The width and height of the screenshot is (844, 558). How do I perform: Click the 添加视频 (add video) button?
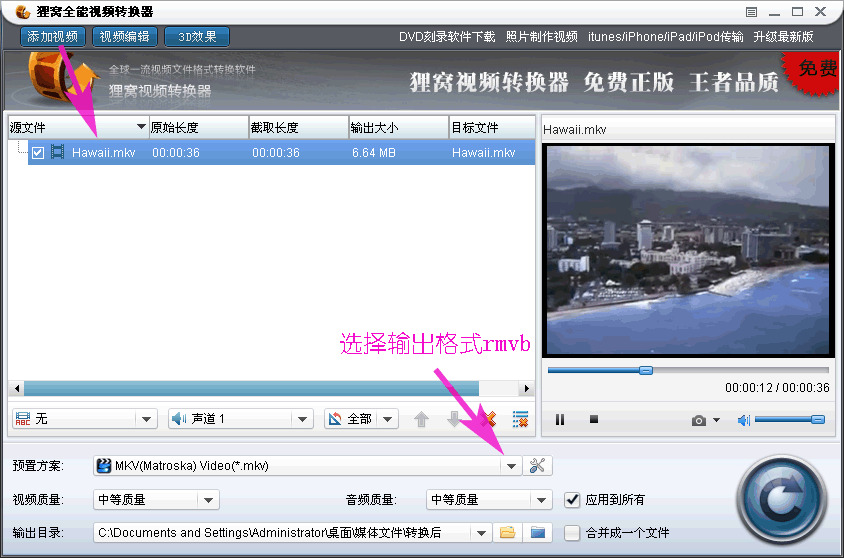(x=53, y=37)
